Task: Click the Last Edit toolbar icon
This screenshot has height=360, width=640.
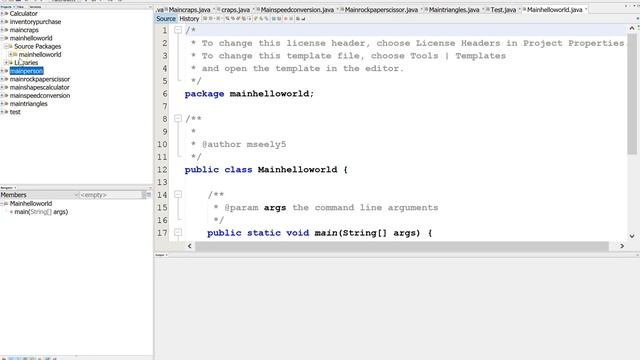Action: [x=205, y=18]
